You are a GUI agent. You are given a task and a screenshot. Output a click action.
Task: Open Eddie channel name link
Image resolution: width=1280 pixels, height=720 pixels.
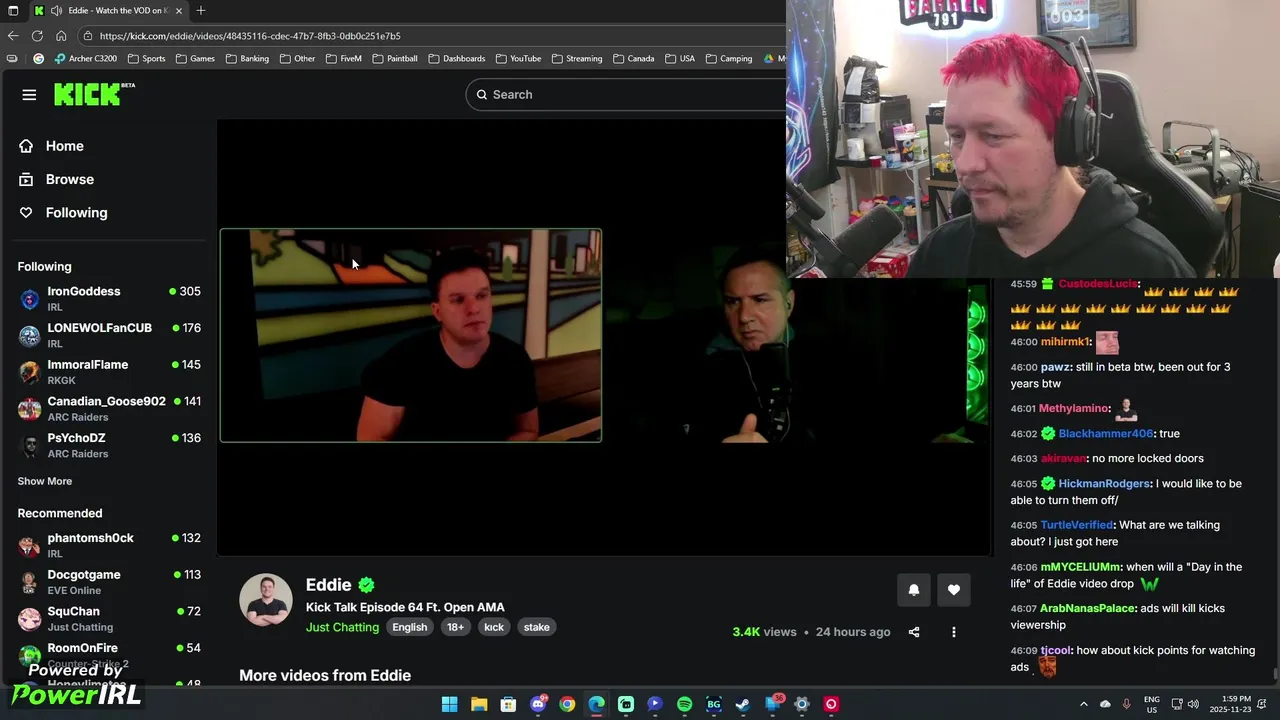point(329,585)
